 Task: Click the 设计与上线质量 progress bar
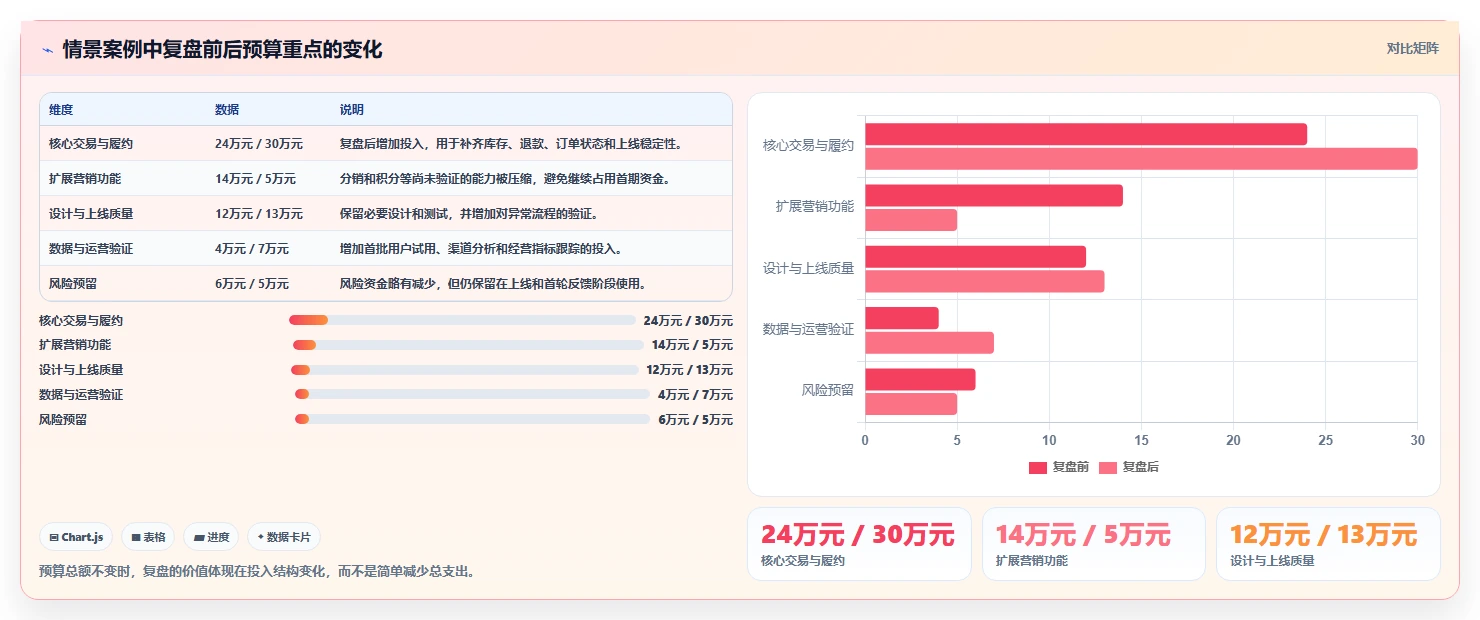464,370
